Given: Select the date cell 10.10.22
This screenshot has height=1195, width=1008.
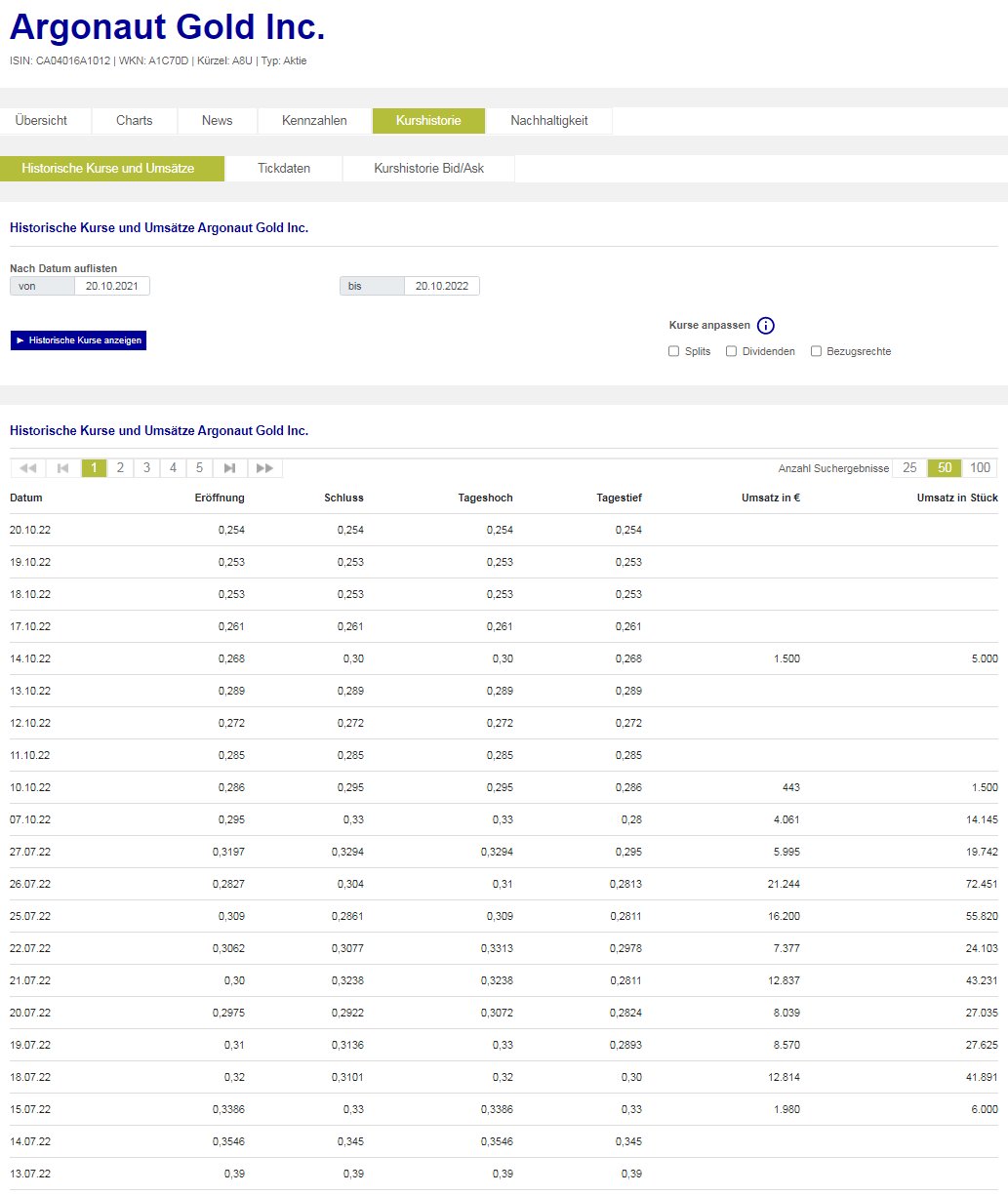Looking at the screenshot, I should 30,787.
